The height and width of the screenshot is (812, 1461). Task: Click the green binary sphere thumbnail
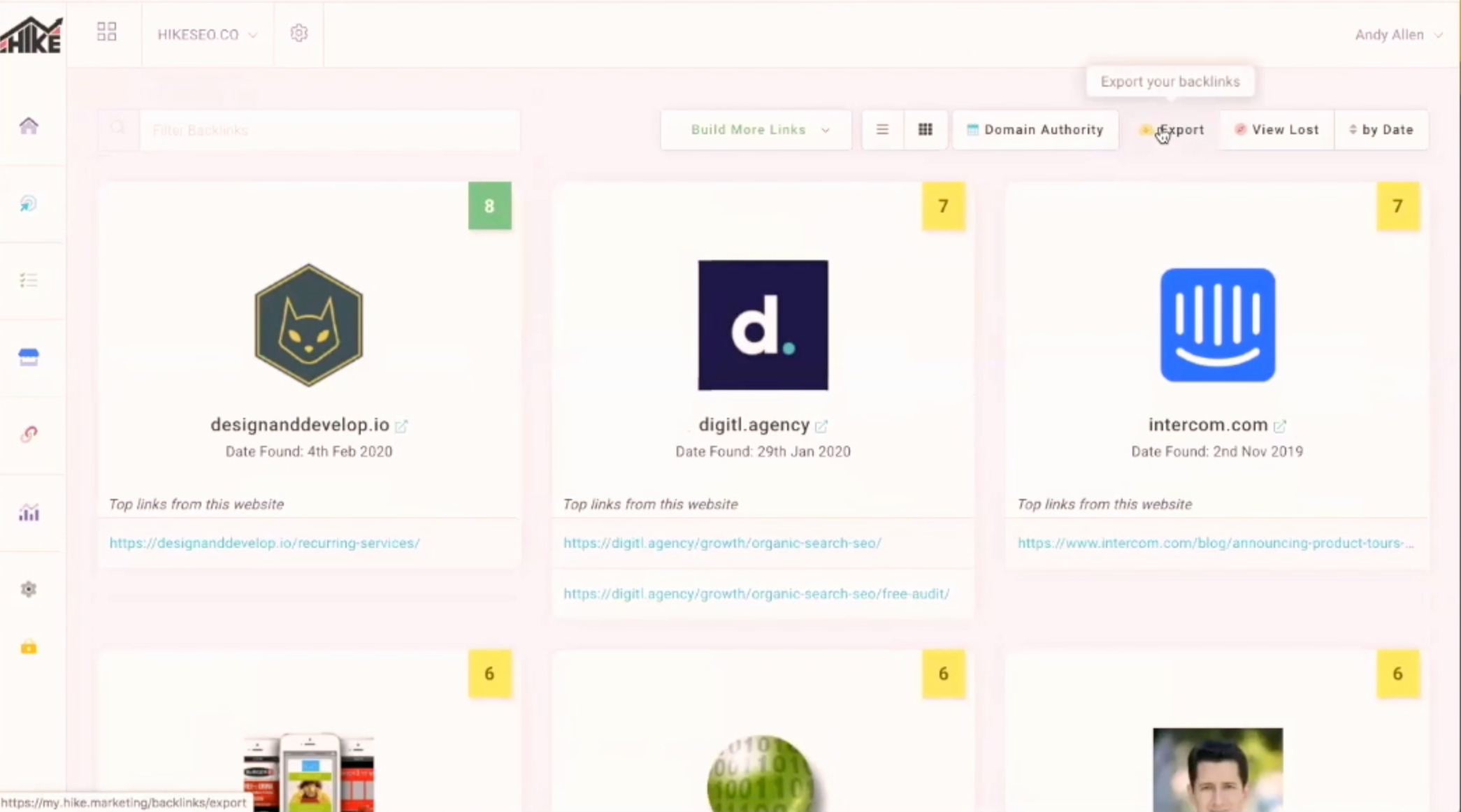coord(762,774)
